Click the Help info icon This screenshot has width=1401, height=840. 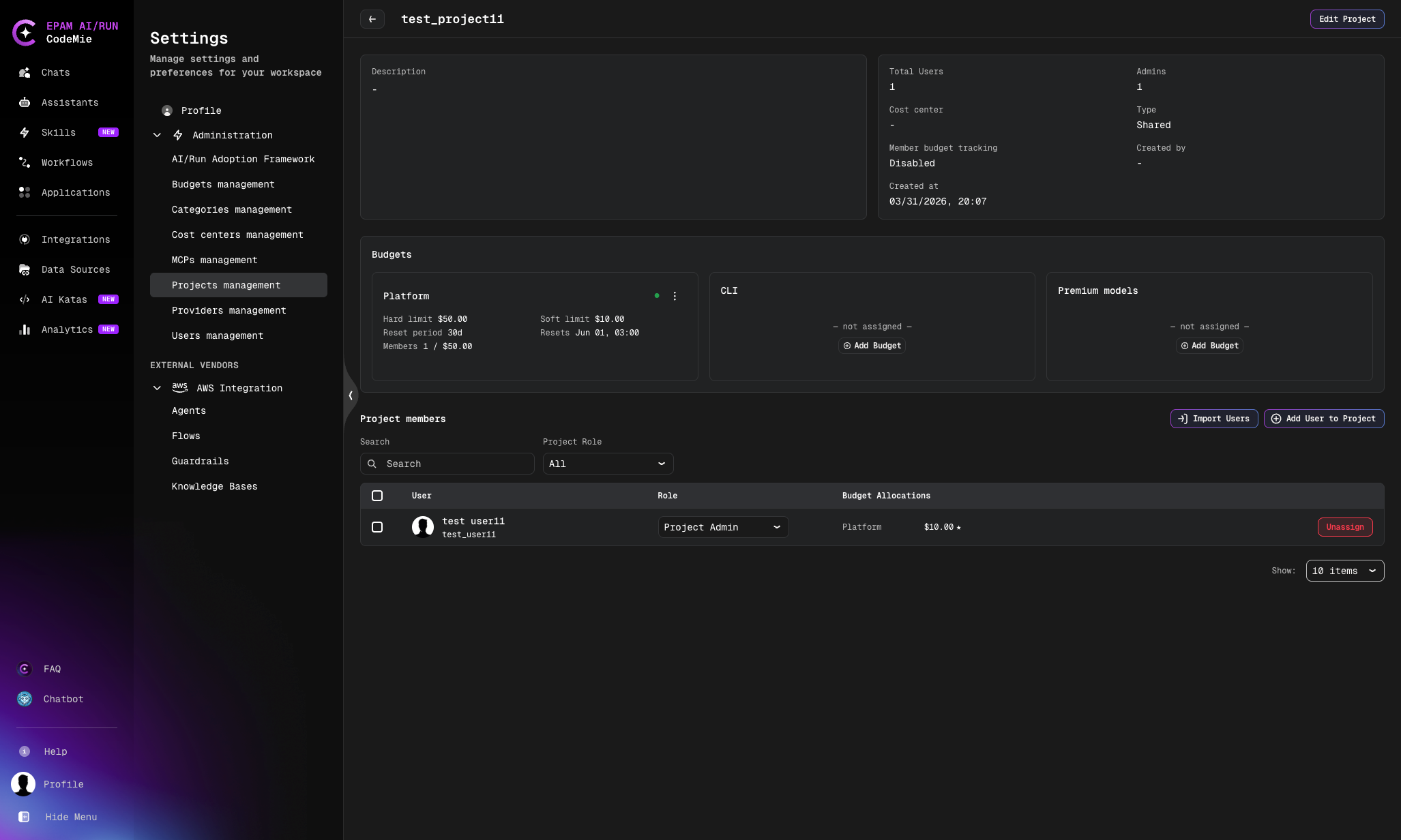(25, 751)
